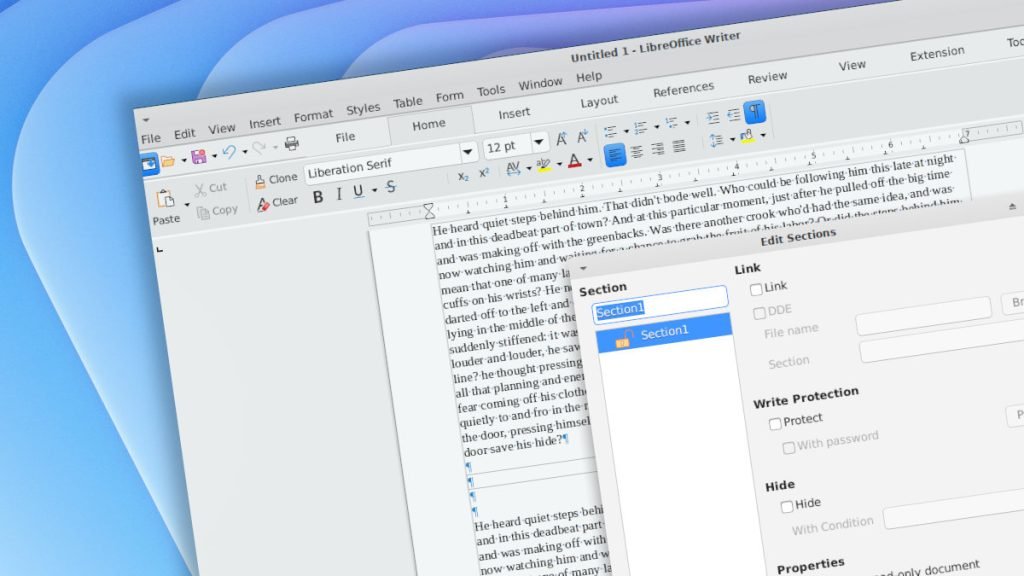1024x576 pixels.
Task: Enable the Protect checkbox under Write Protection
Action: click(775, 423)
